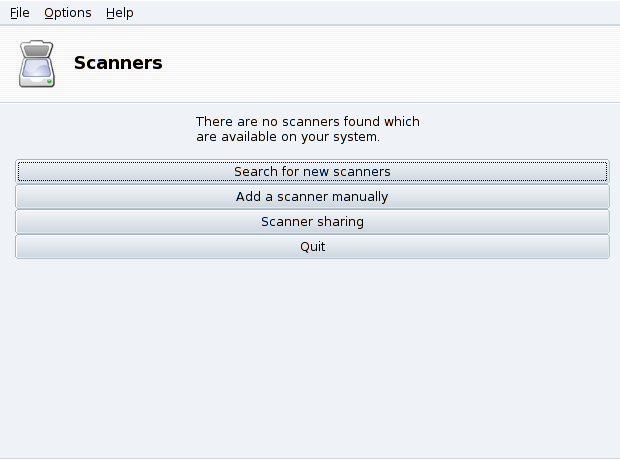Click the "There are no scanners found" line
The image size is (620, 460).
coord(307,122)
